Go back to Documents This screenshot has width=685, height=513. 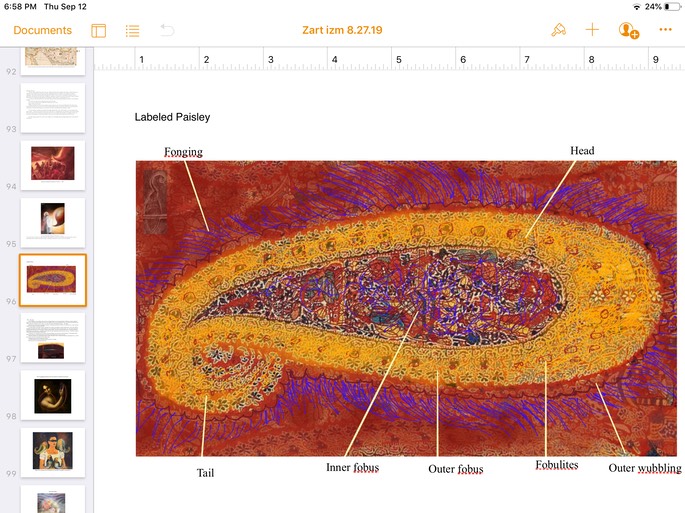tap(42, 30)
